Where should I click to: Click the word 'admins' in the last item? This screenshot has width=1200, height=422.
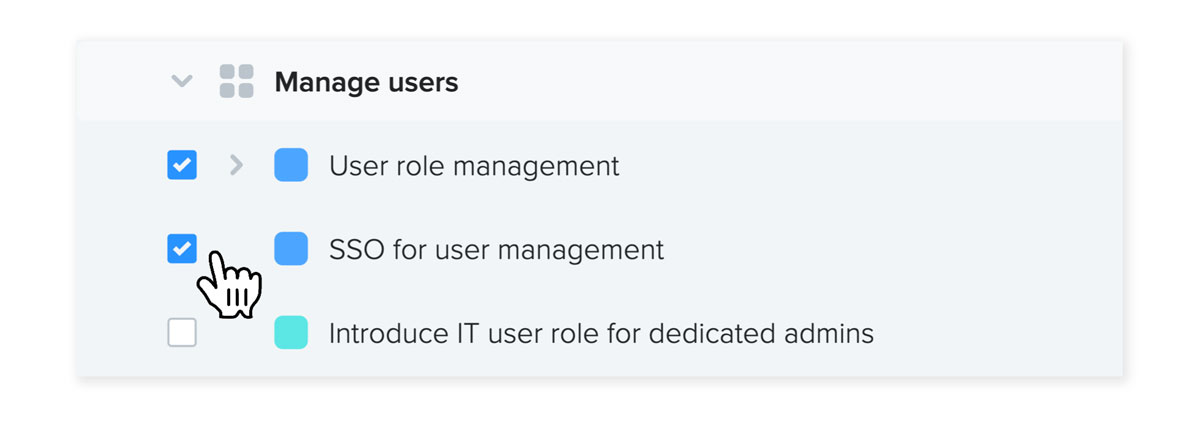point(829,333)
